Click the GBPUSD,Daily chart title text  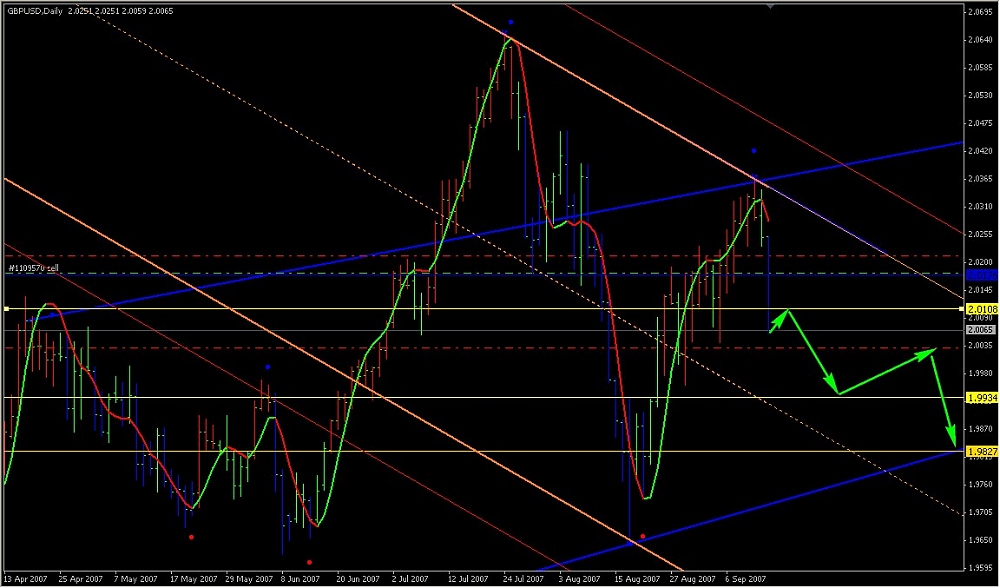click(34, 11)
